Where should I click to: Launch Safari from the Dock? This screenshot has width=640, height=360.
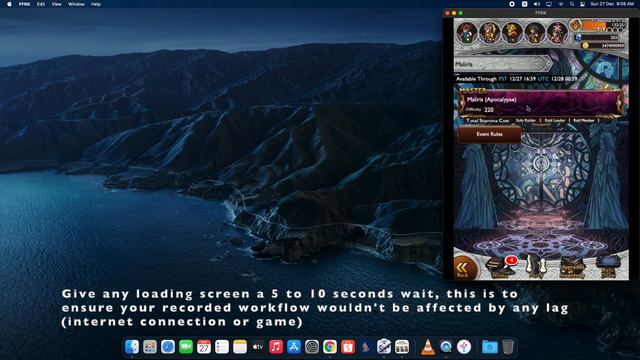tap(168, 347)
